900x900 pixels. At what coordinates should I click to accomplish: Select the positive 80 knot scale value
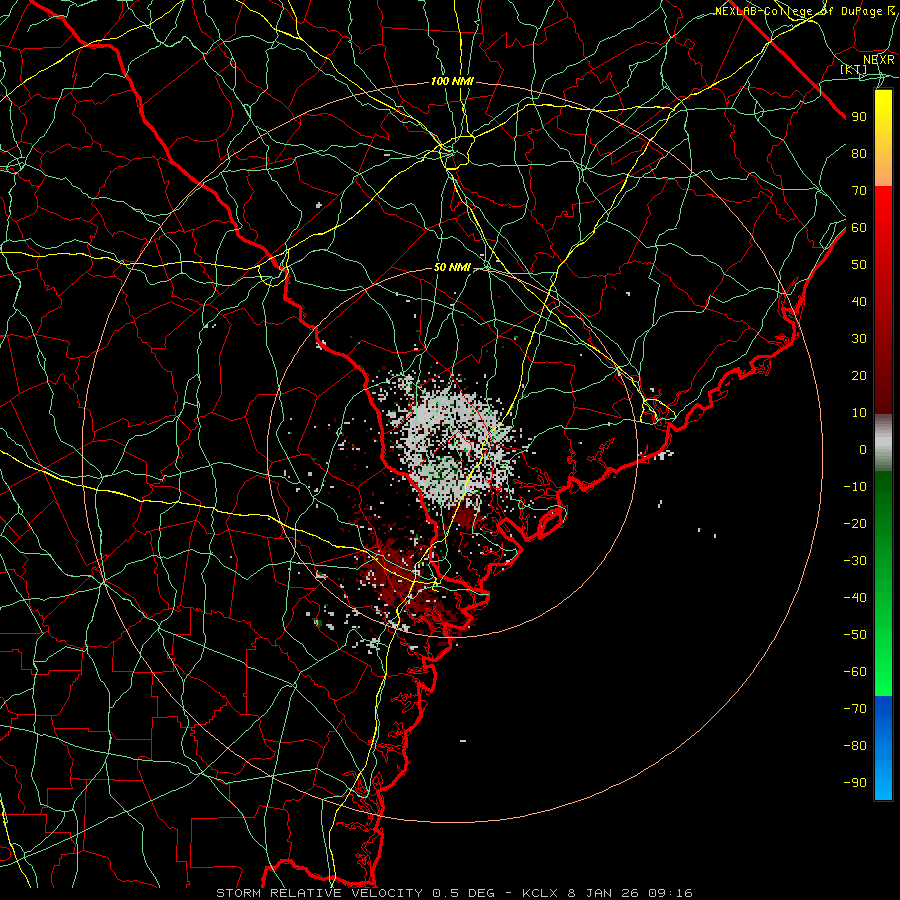click(x=859, y=153)
